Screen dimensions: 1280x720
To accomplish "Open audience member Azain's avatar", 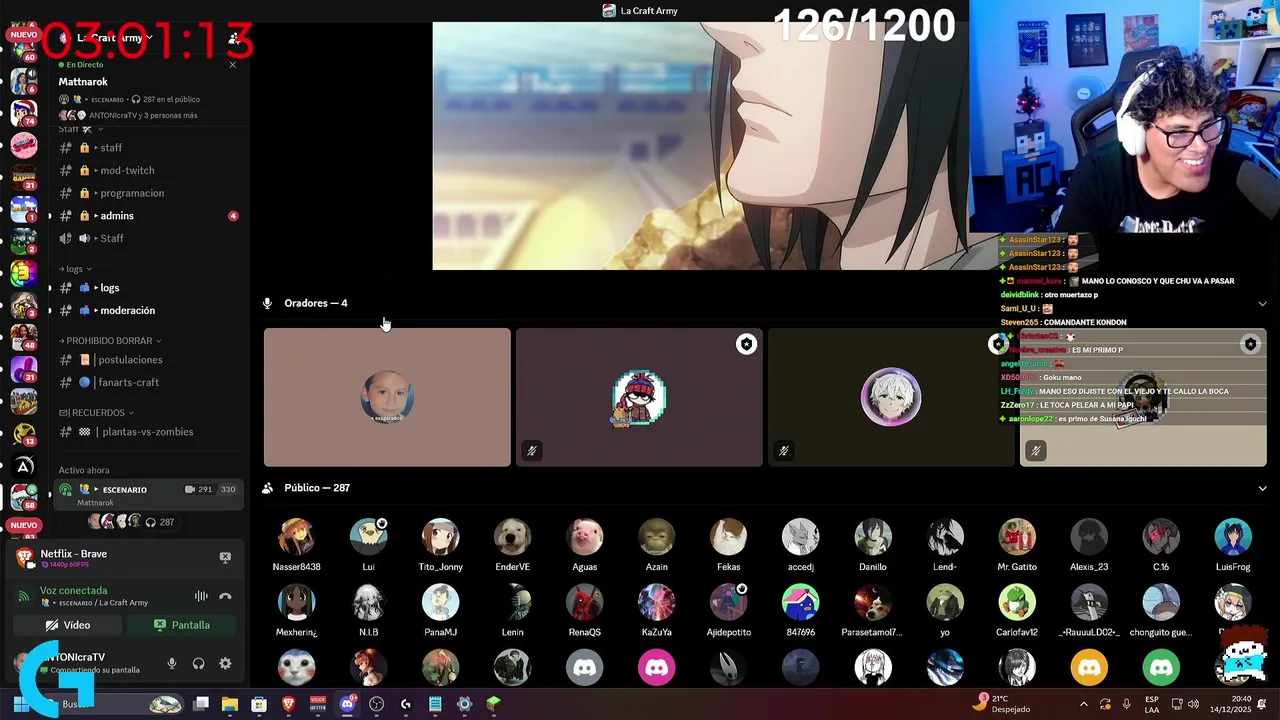I will [656, 537].
